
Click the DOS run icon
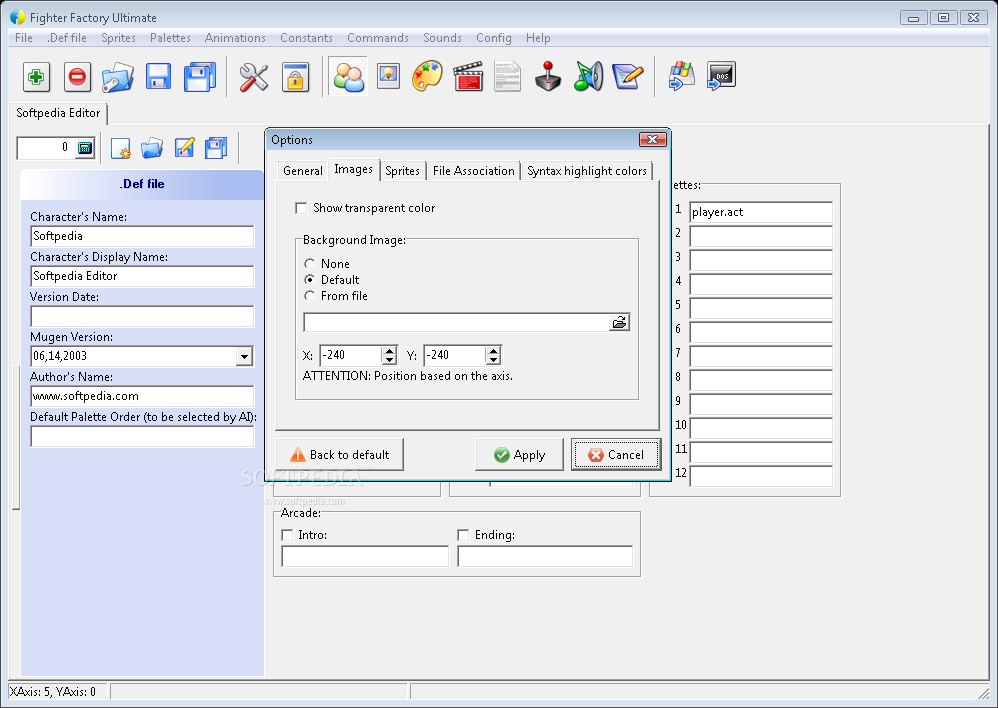721,76
